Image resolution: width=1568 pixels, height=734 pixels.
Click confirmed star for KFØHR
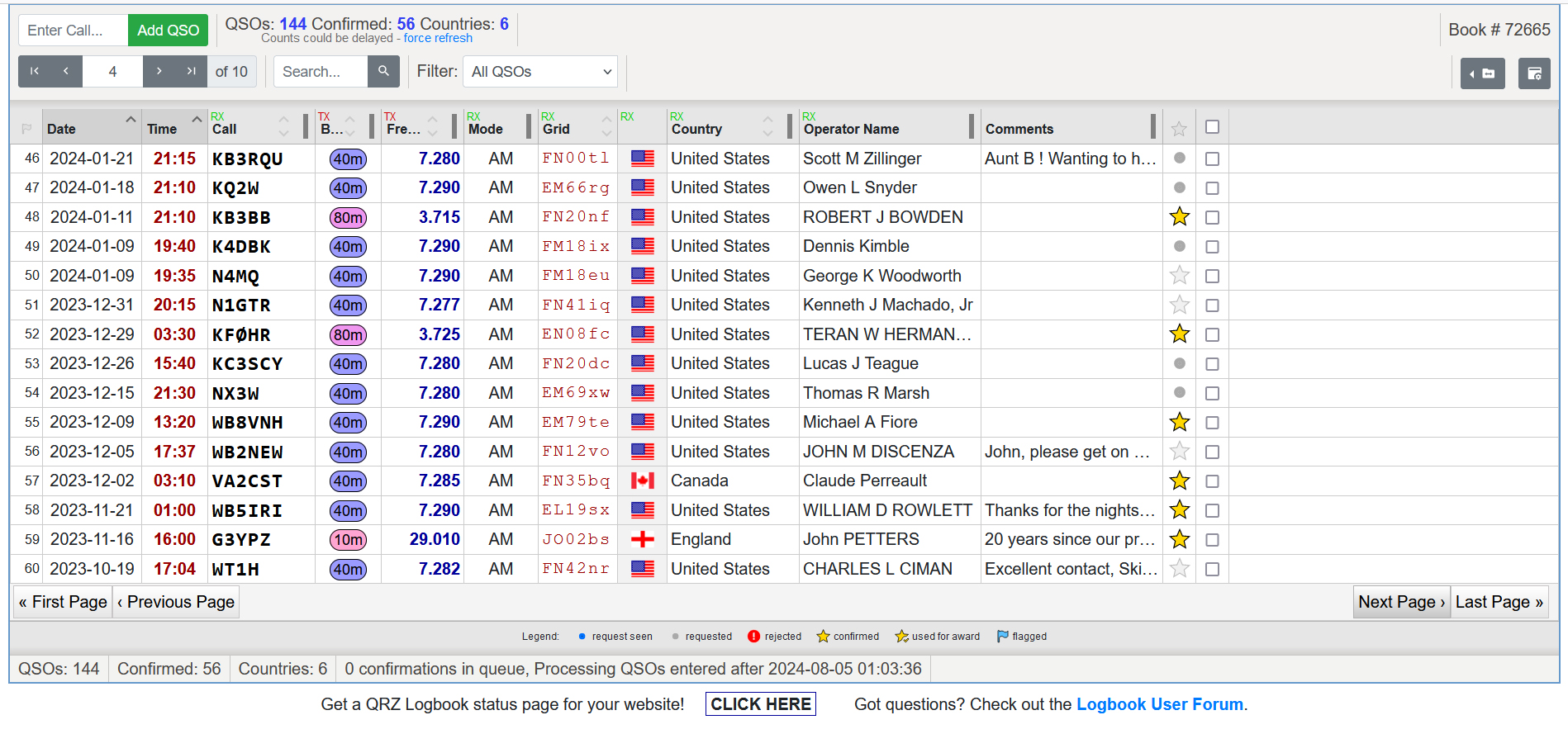(x=1180, y=334)
